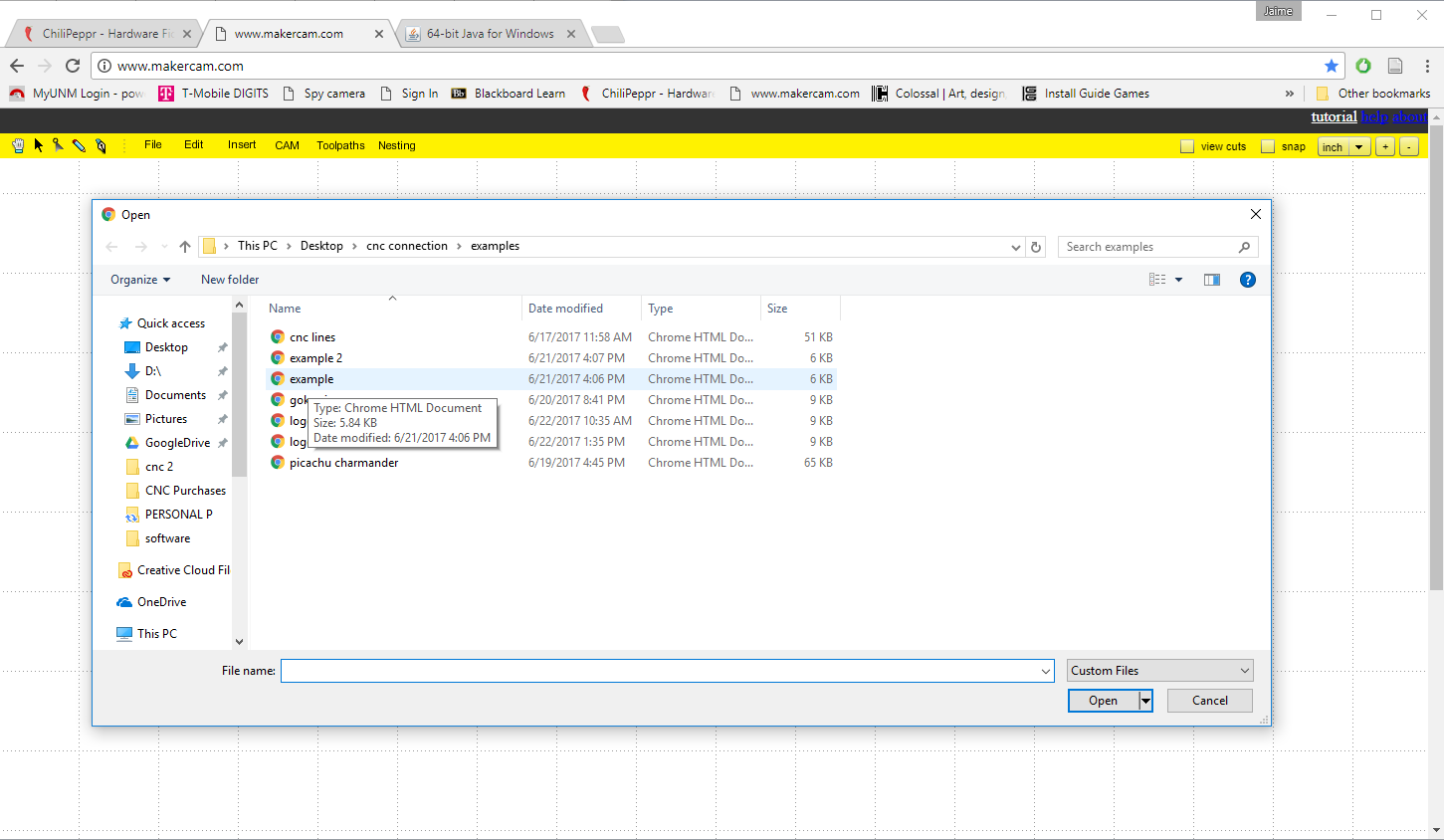Select the node edit tool

click(x=59, y=145)
